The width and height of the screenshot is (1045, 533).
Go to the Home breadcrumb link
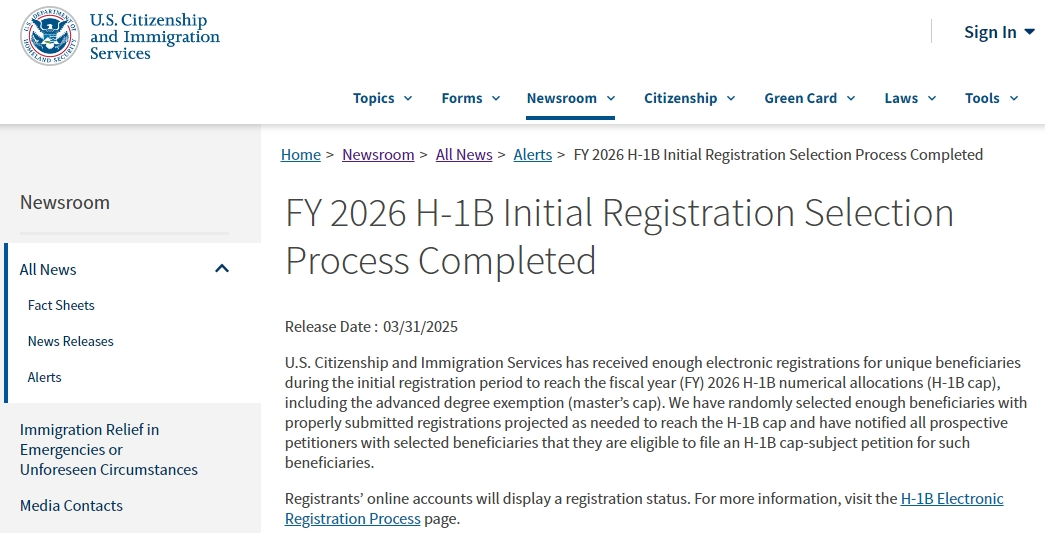(301, 154)
